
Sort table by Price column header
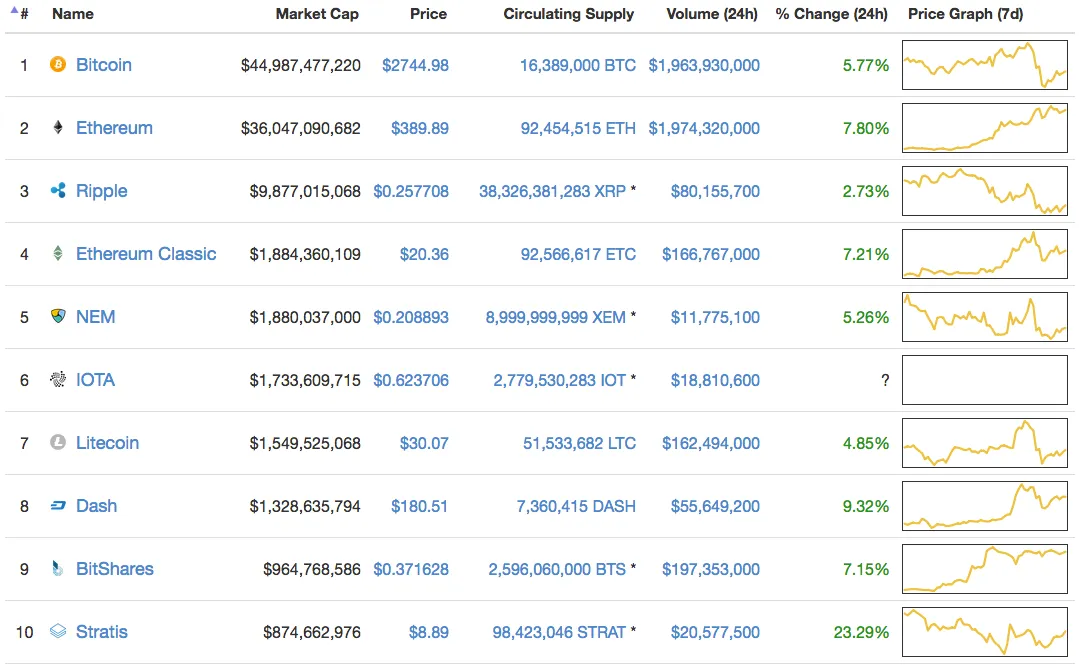tap(428, 14)
